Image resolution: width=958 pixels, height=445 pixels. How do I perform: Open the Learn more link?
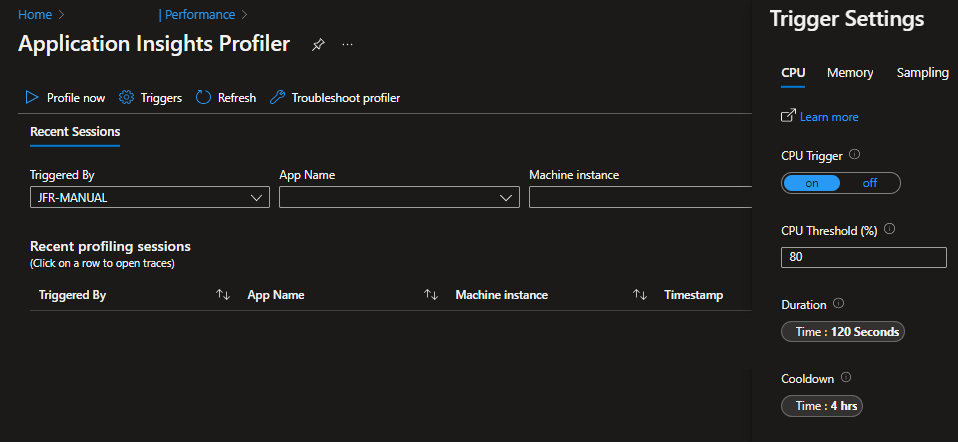click(x=829, y=117)
